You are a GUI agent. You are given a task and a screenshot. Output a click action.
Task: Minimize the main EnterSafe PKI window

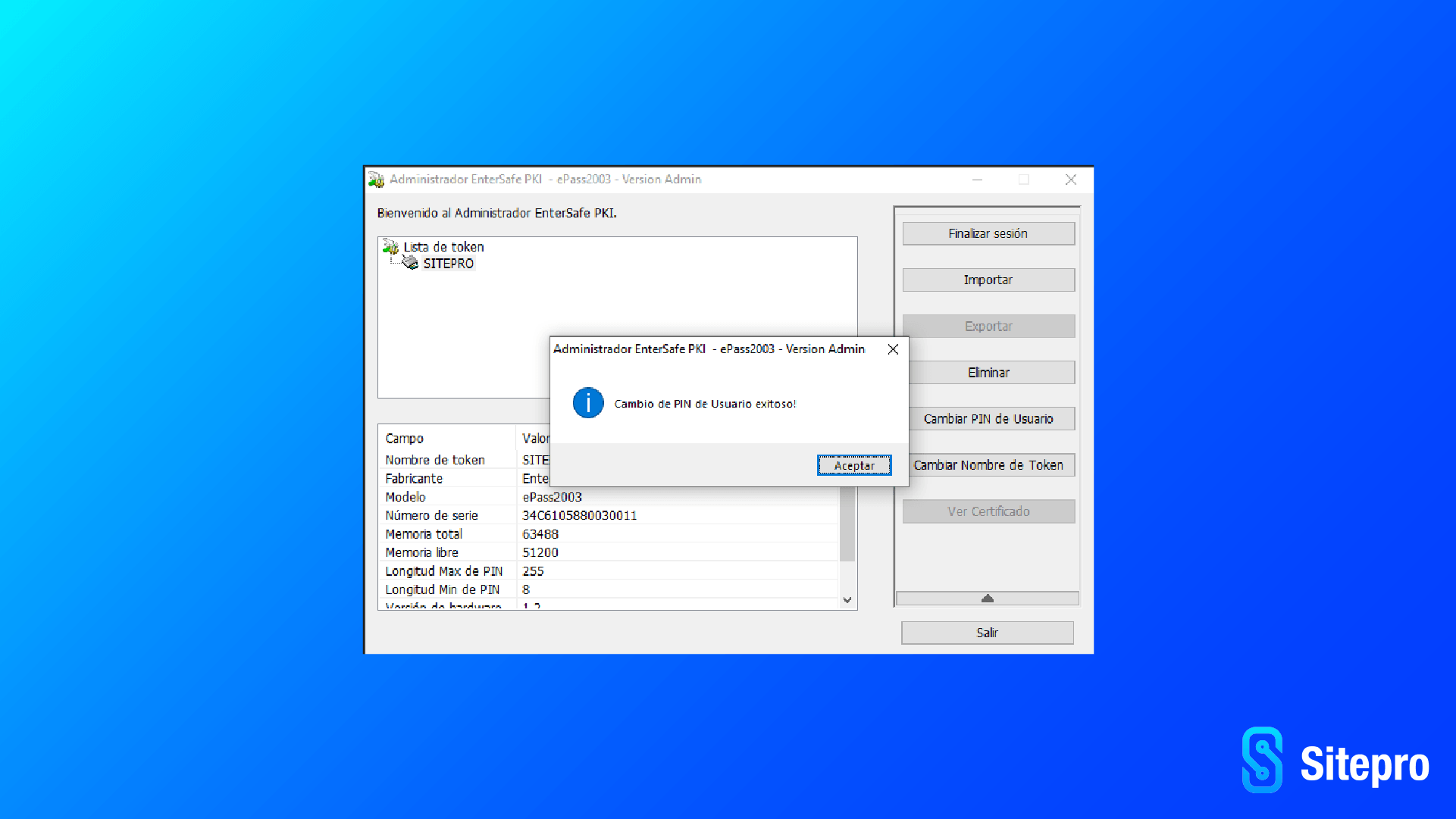pyautogui.click(x=978, y=180)
